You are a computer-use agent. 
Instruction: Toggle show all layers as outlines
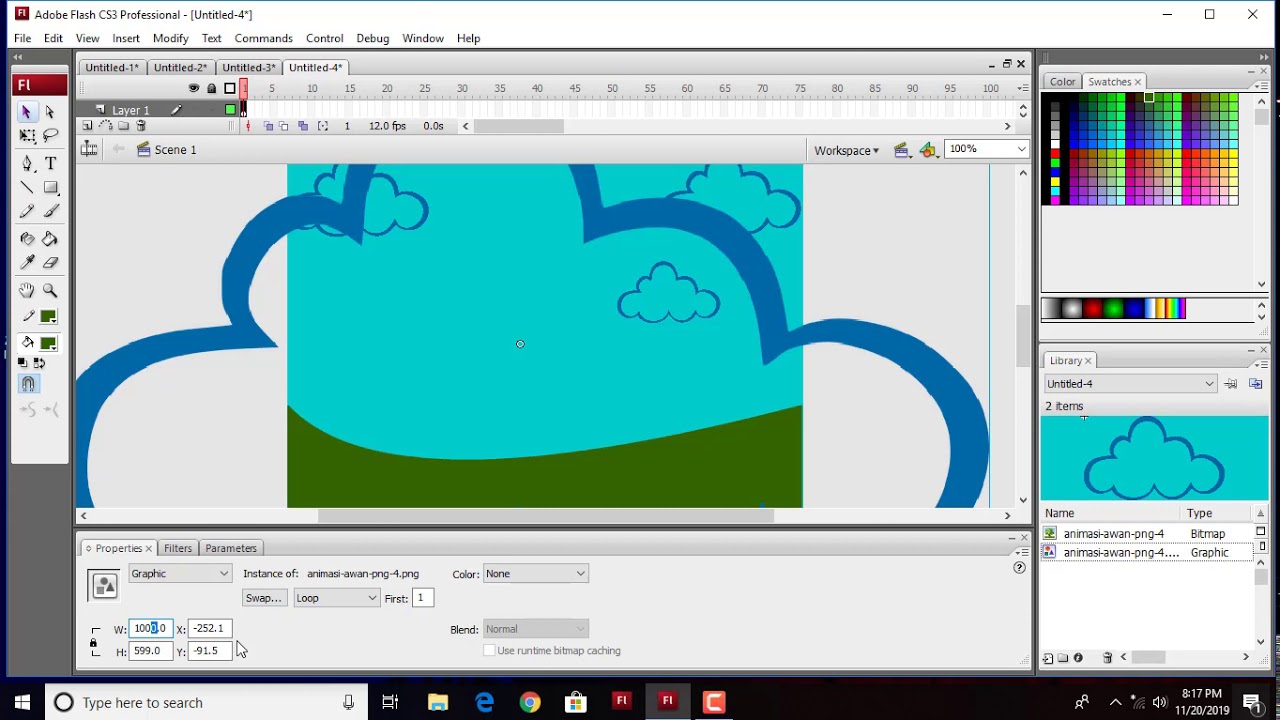tap(230, 88)
